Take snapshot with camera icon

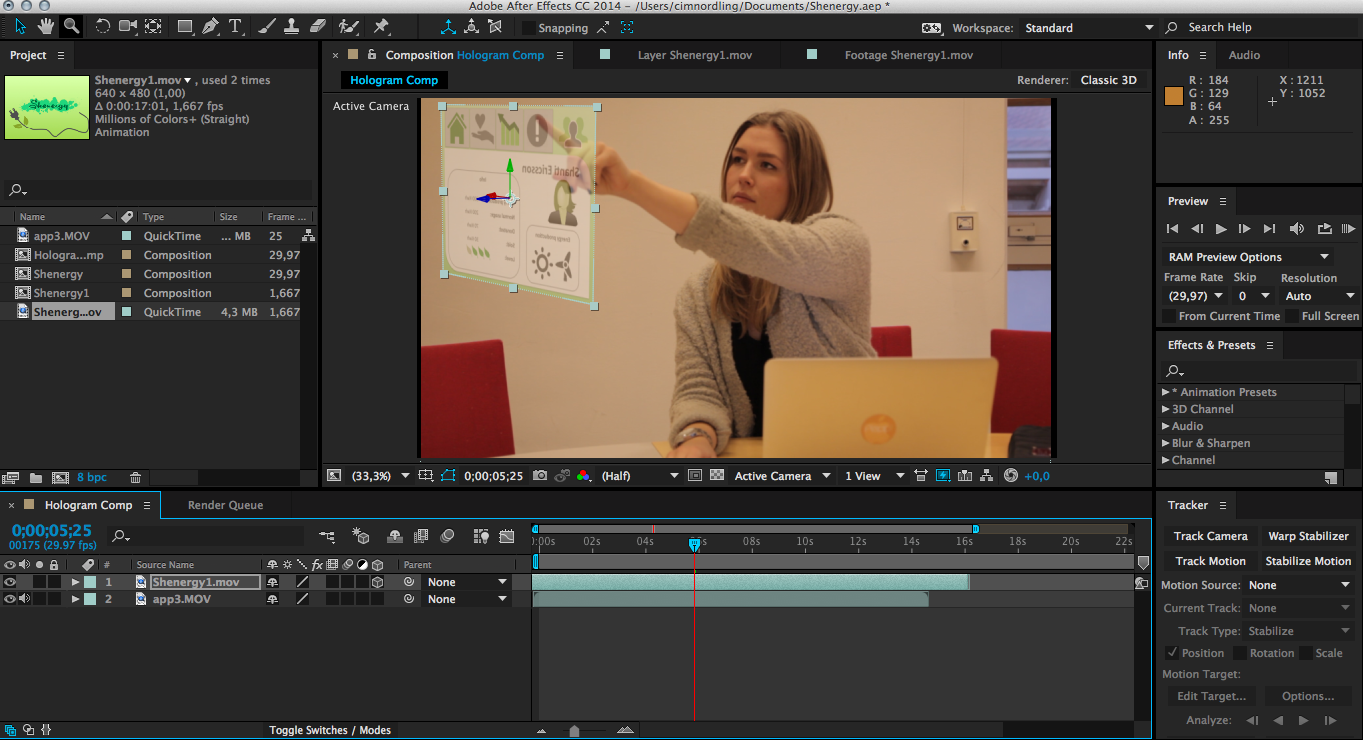pos(540,476)
